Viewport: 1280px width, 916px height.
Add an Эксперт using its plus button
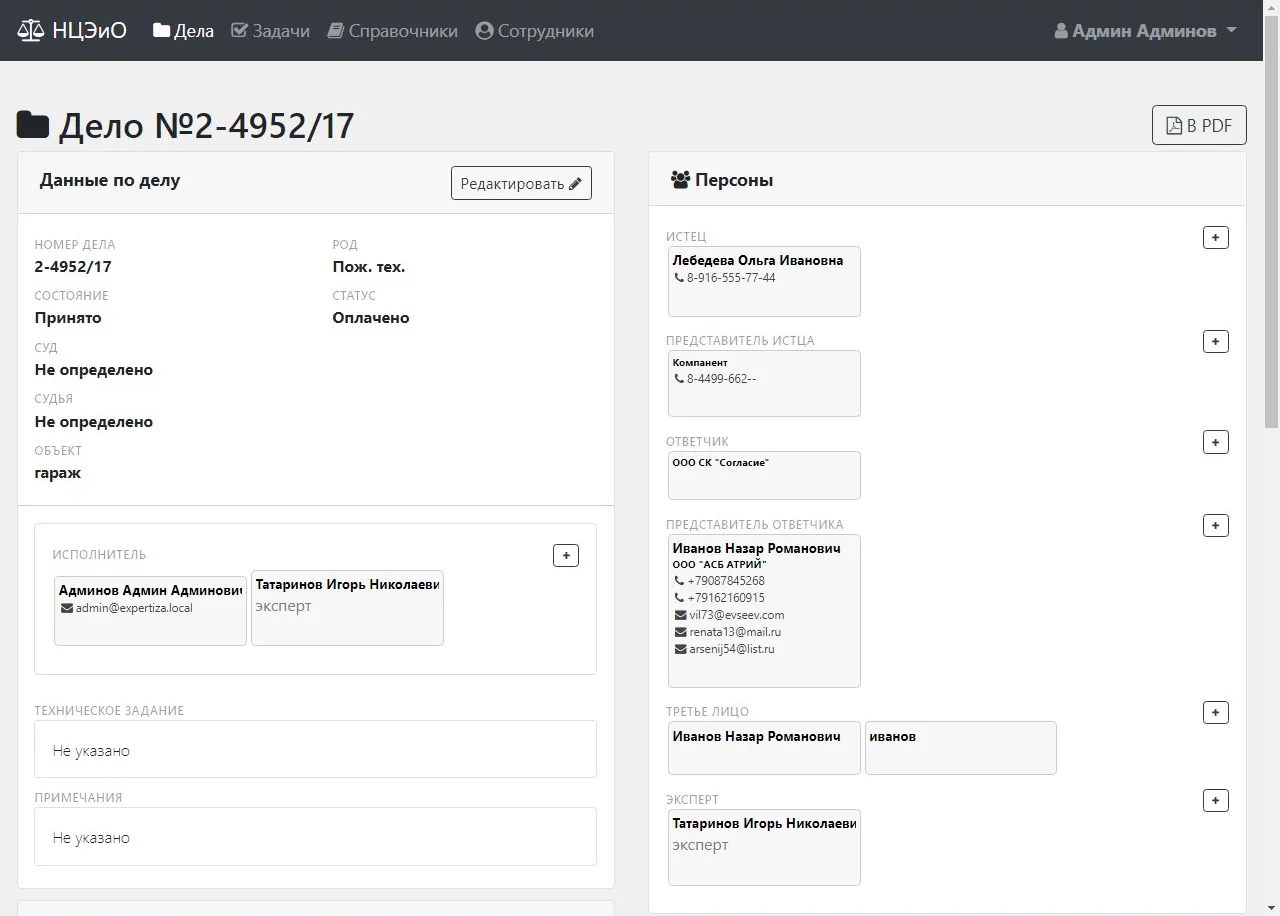click(x=1215, y=800)
